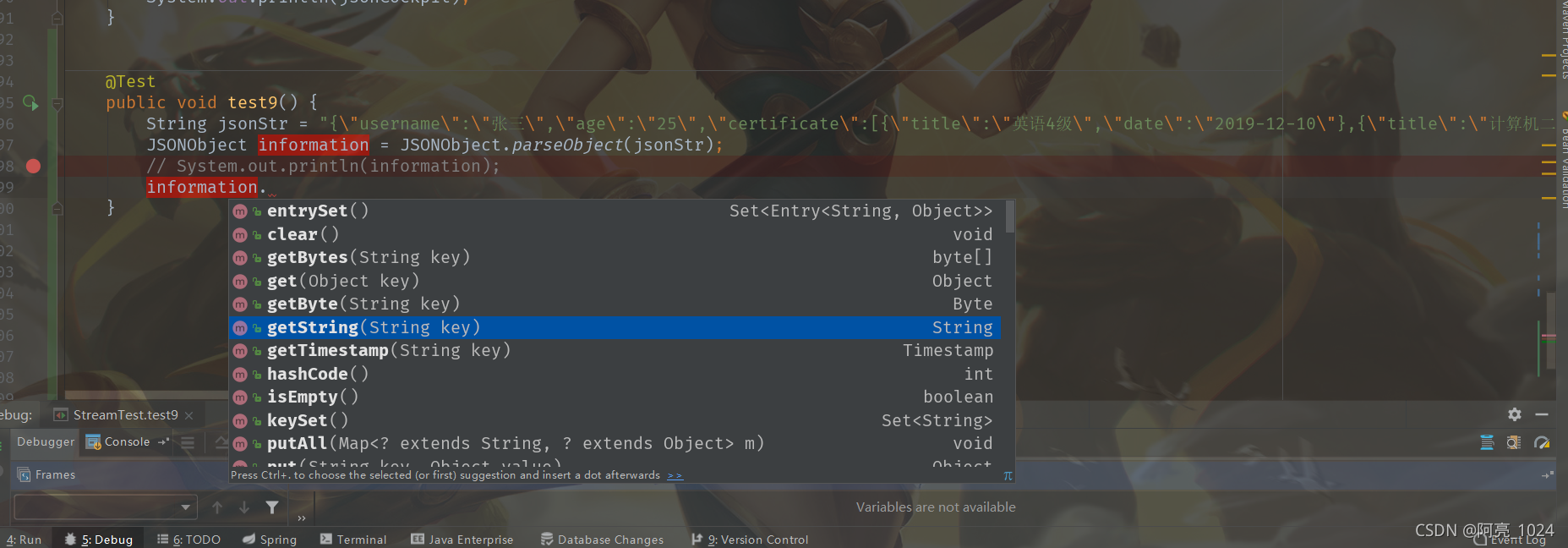Collapse the test9 method fold marker

click(x=57, y=103)
